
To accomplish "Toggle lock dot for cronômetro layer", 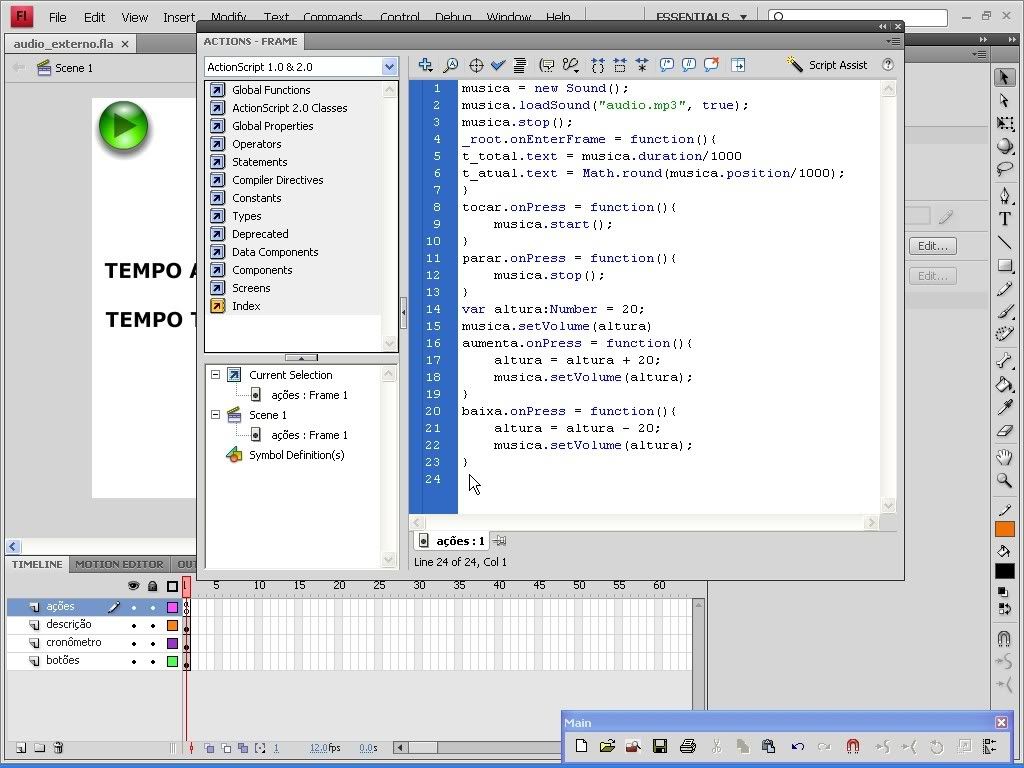I will 153,643.
